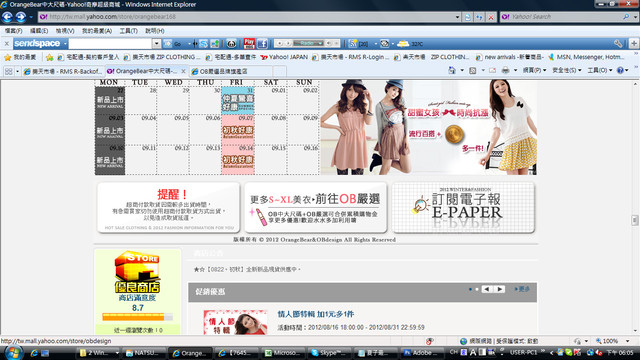Click the browser Back arrow button
Viewport: 640px width, 360px height.
click(7, 17)
